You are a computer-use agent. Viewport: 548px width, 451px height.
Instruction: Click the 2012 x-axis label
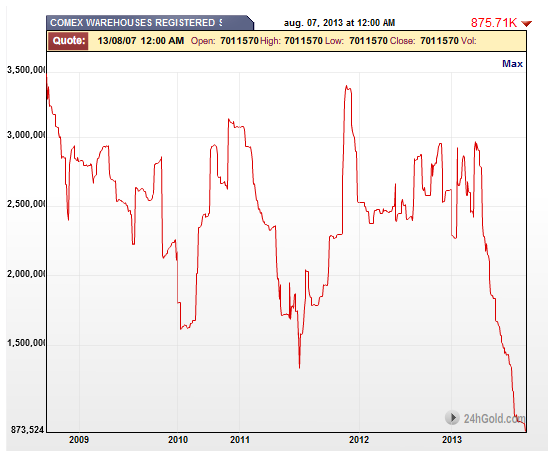pos(359,439)
